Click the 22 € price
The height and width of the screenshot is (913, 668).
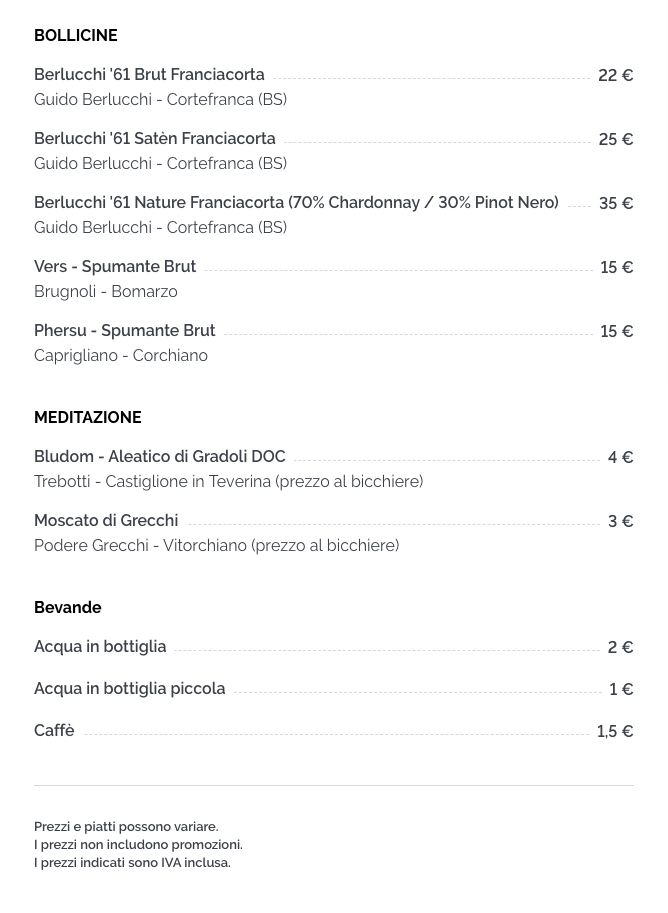click(616, 75)
